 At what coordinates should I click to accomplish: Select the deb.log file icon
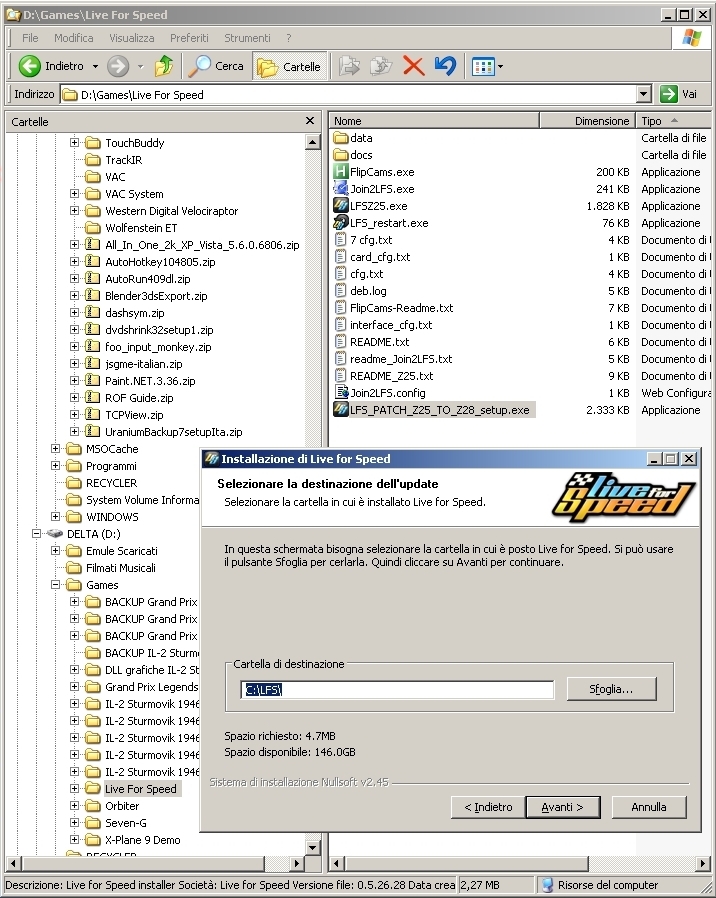[x=341, y=290]
